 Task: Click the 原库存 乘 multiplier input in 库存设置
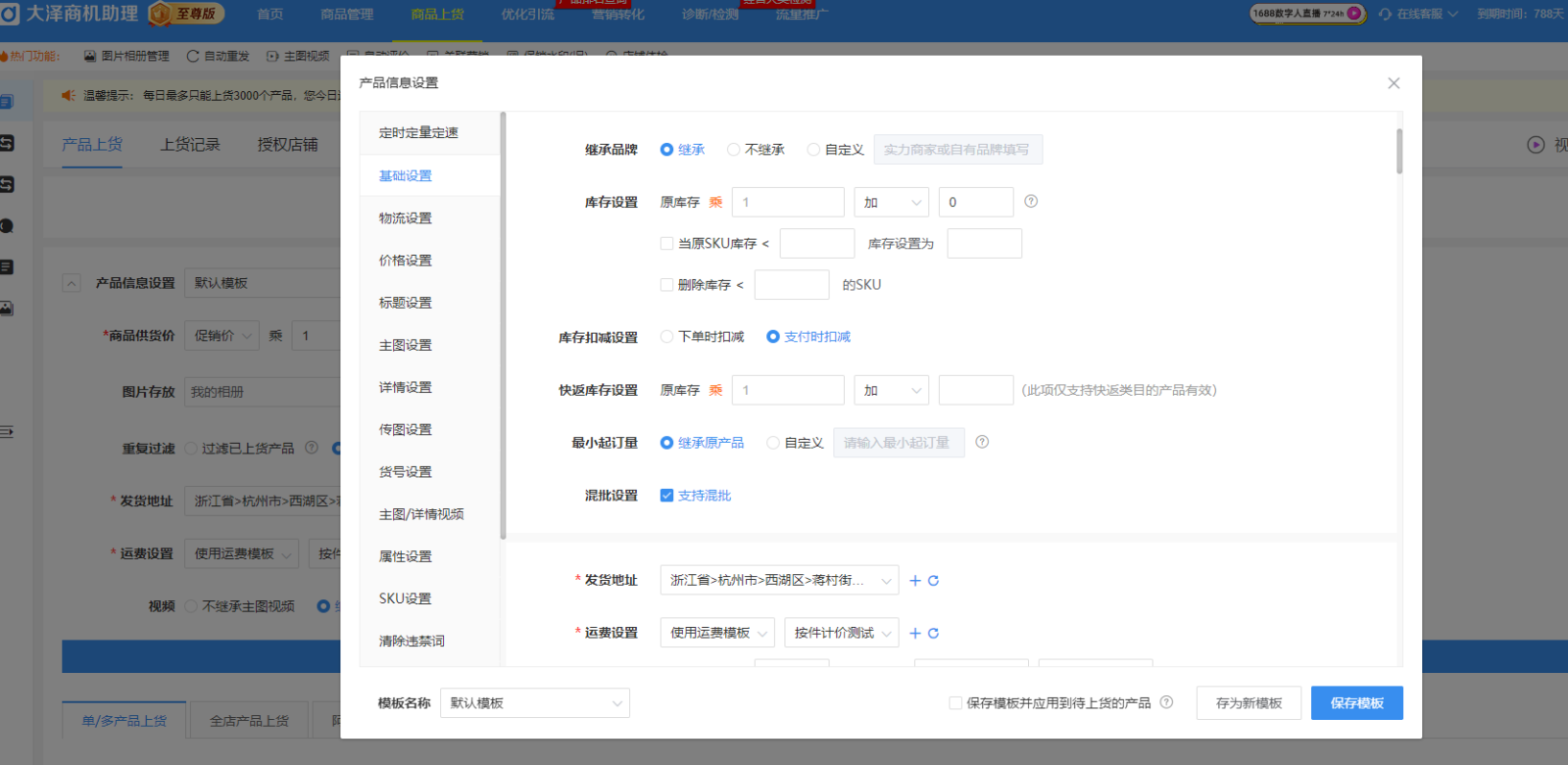(788, 202)
